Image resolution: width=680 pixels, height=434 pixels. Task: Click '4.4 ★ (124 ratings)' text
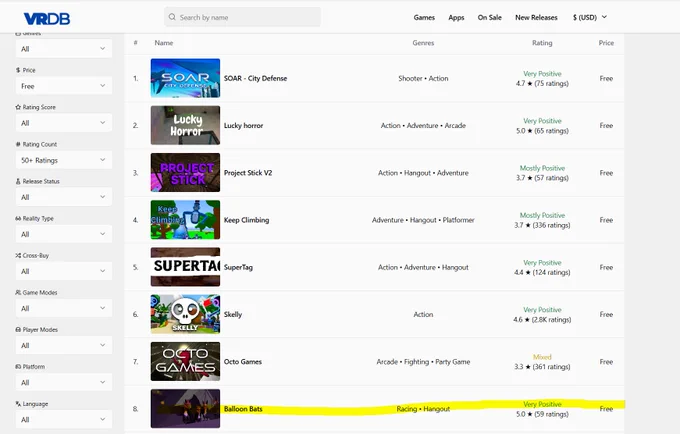pos(542,272)
